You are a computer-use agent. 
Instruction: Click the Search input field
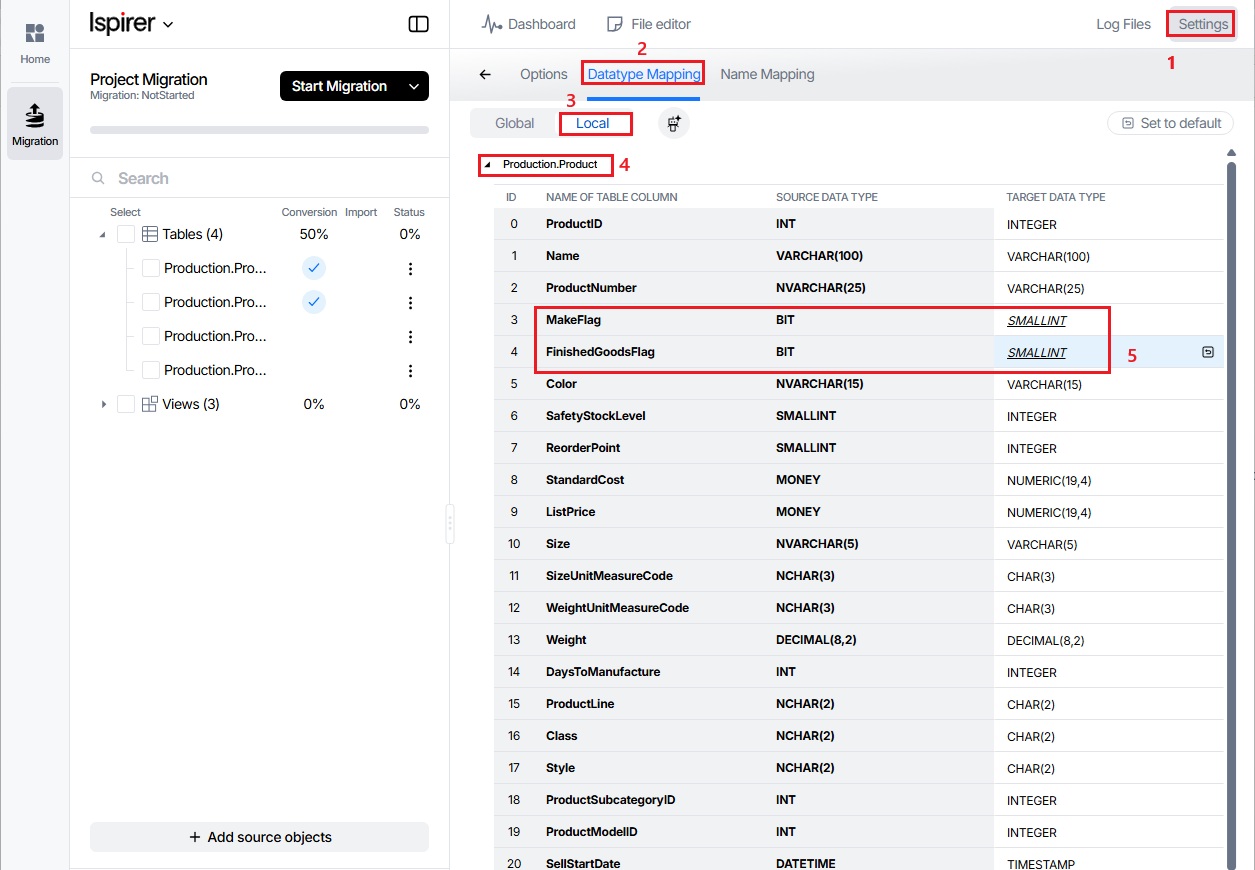point(260,178)
